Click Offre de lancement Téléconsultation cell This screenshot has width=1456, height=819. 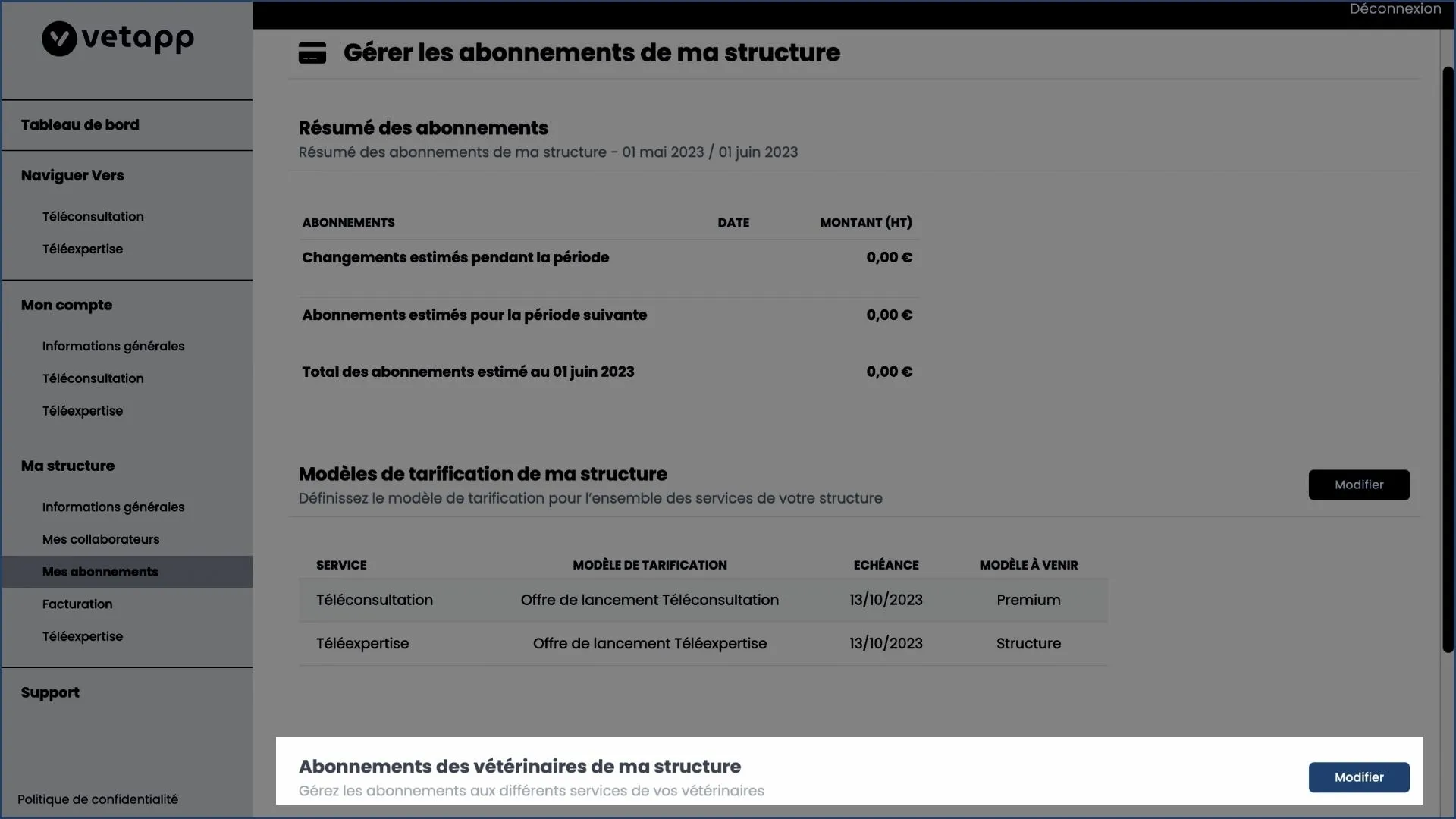click(x=650, y=600)
